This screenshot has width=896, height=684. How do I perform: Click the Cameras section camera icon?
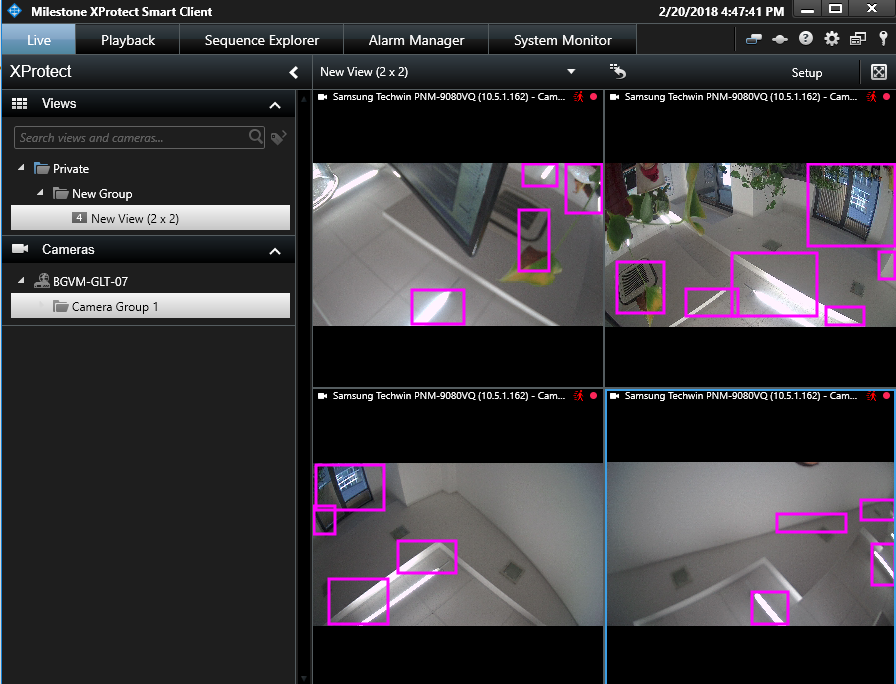tap(20, 249)
